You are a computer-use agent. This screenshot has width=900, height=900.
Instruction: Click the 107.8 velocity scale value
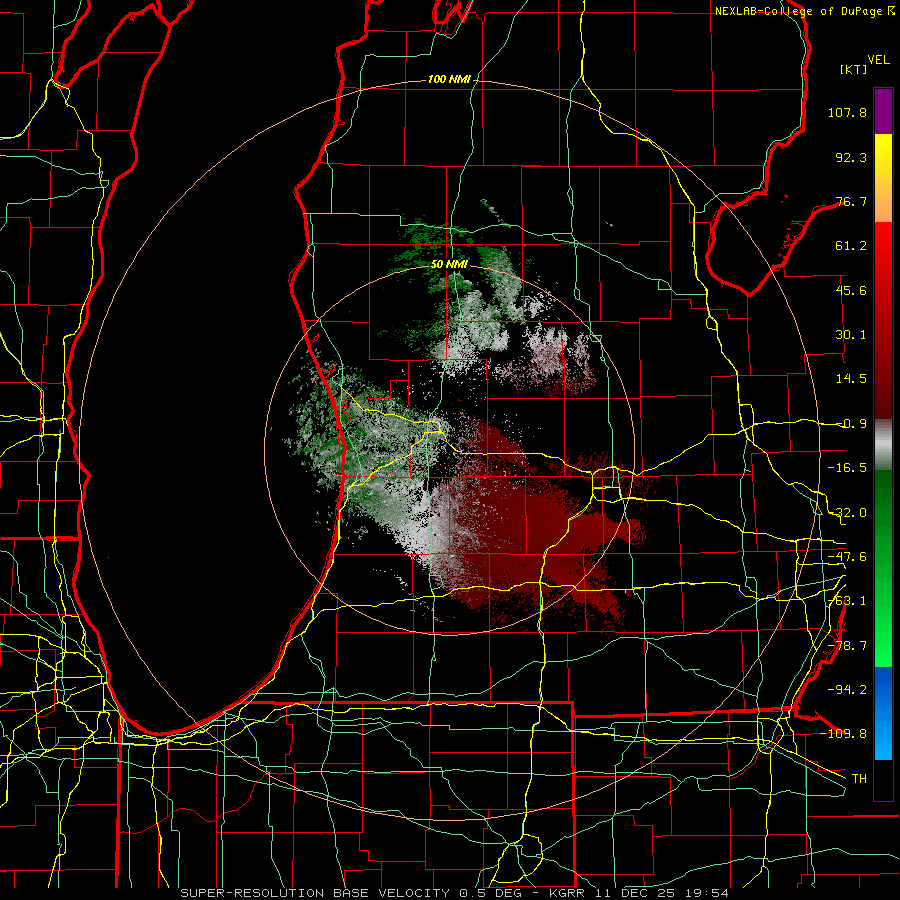(847, 112)
